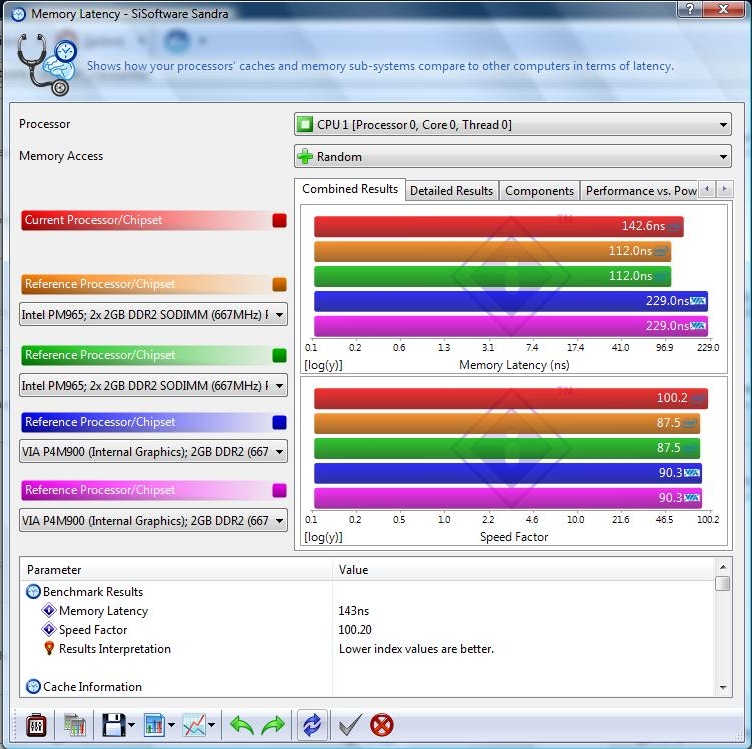
Task: Click the 143ns value cell
Action: [353, 610]
